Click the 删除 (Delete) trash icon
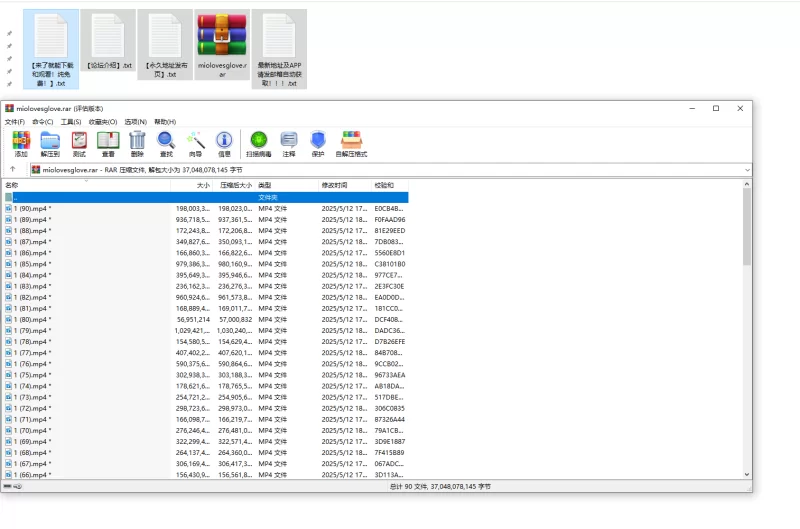Viewport: 800px width, 529px height. tap(137, 142)
